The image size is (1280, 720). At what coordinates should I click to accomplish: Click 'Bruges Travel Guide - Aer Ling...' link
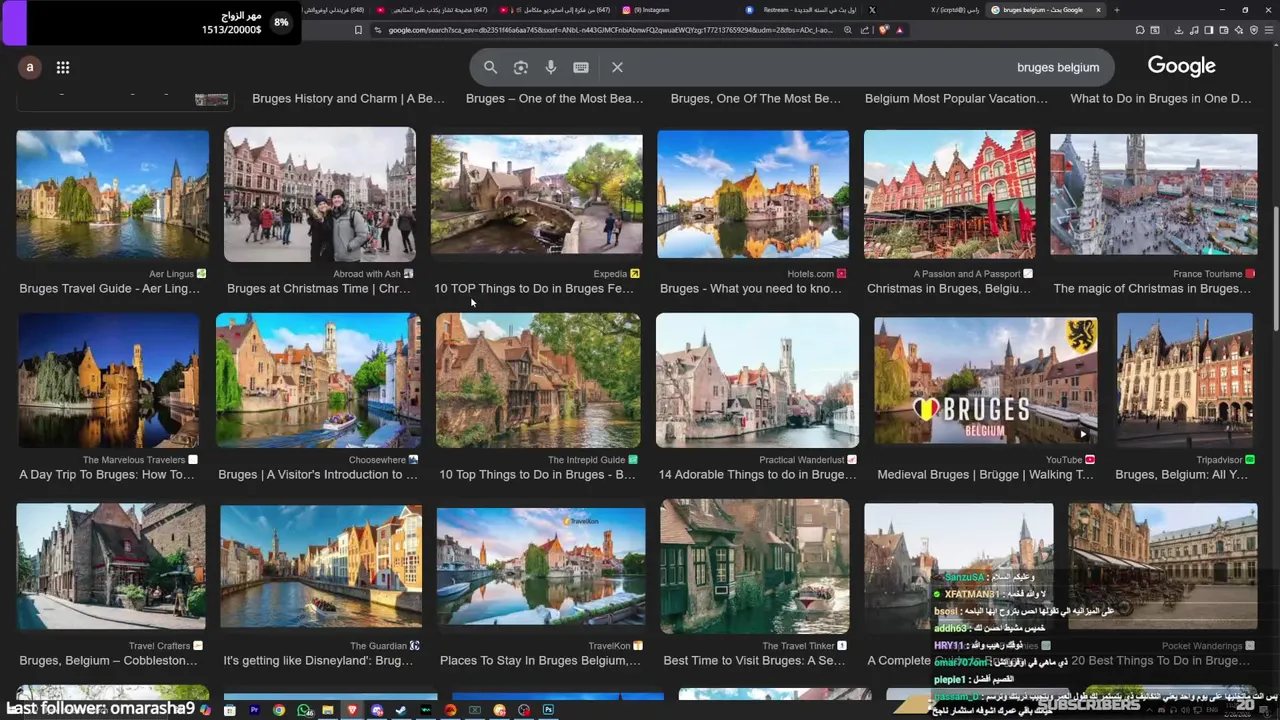coord(110,289)
